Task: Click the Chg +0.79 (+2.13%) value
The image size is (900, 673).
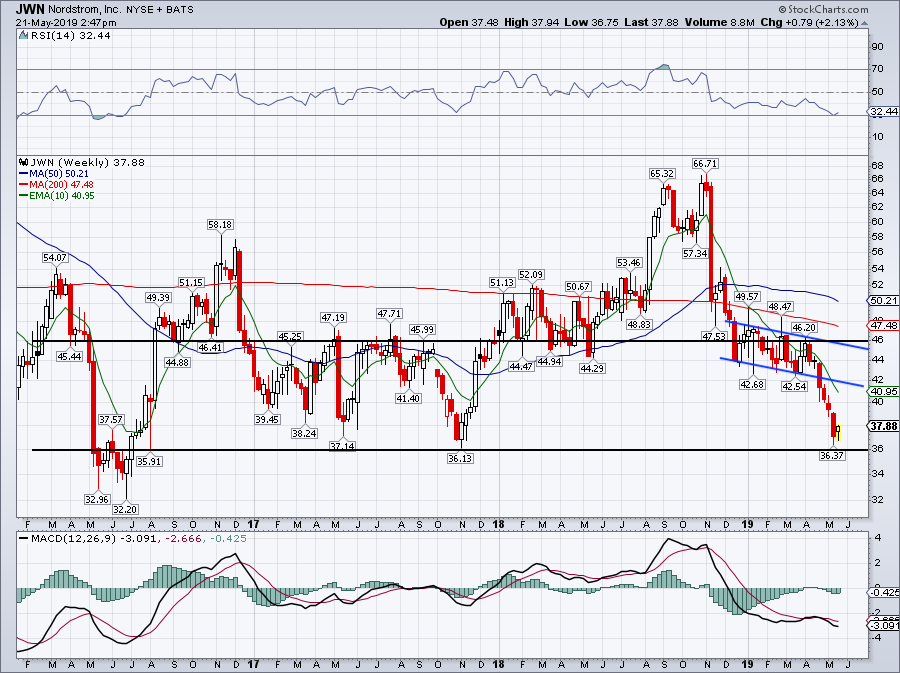Action: point(809,22)
